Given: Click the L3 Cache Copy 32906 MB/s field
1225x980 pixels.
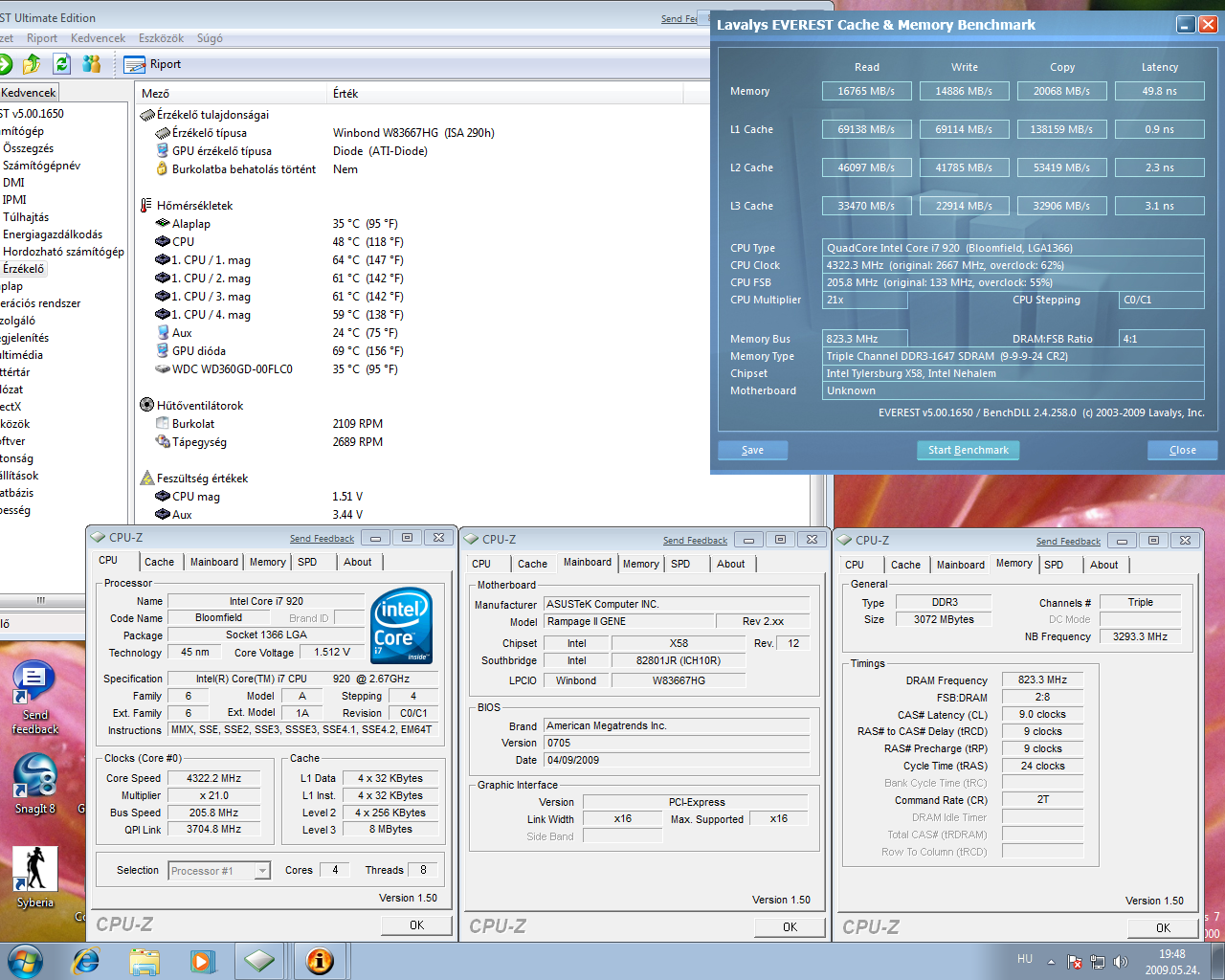Looking at the screenshot, I should point(1061,206).
